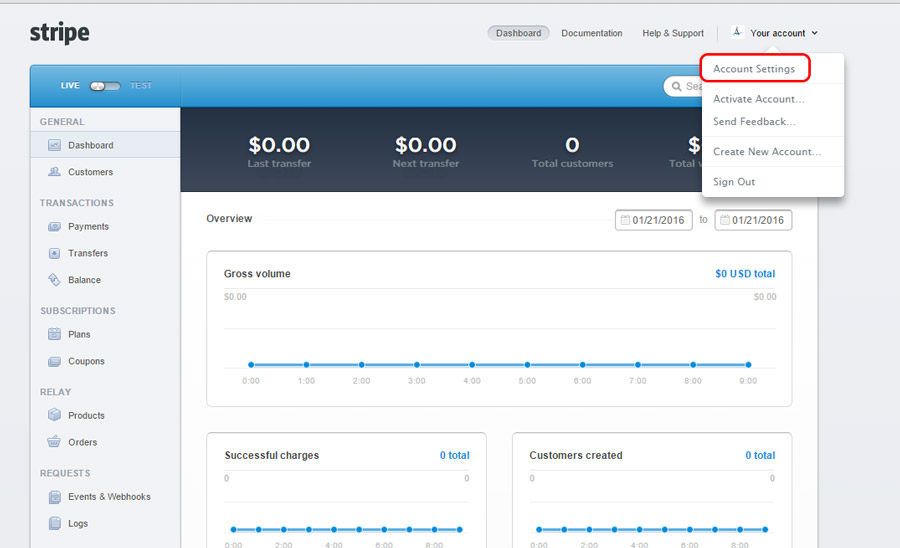Toggle the Live/Test mode switch
The width and height of the screenshot is (900, 548).
tap(105, 86)
